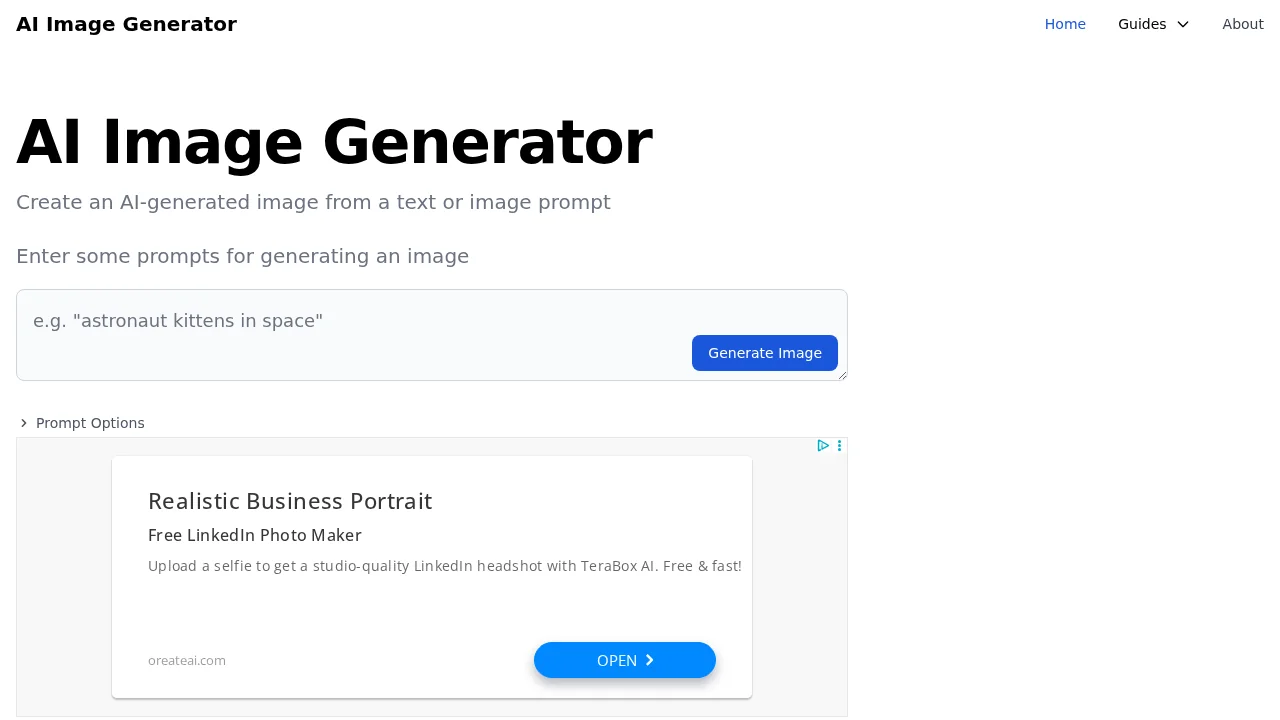1280x720 pixels.
Task: Click the AI Image Generator logo text
Action: pos(126,24)
